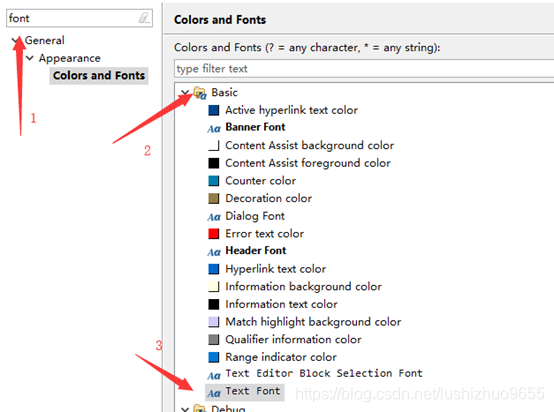
Task: Select the "Hyperlink text color" entry
Action: [x=276, y=269]
